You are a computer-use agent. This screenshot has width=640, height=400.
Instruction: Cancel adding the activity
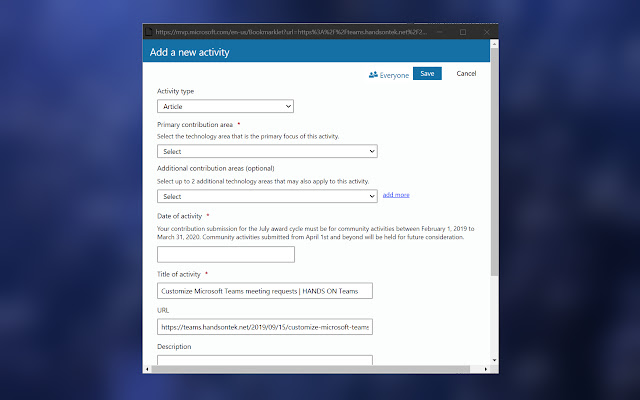tap(466, 73)
